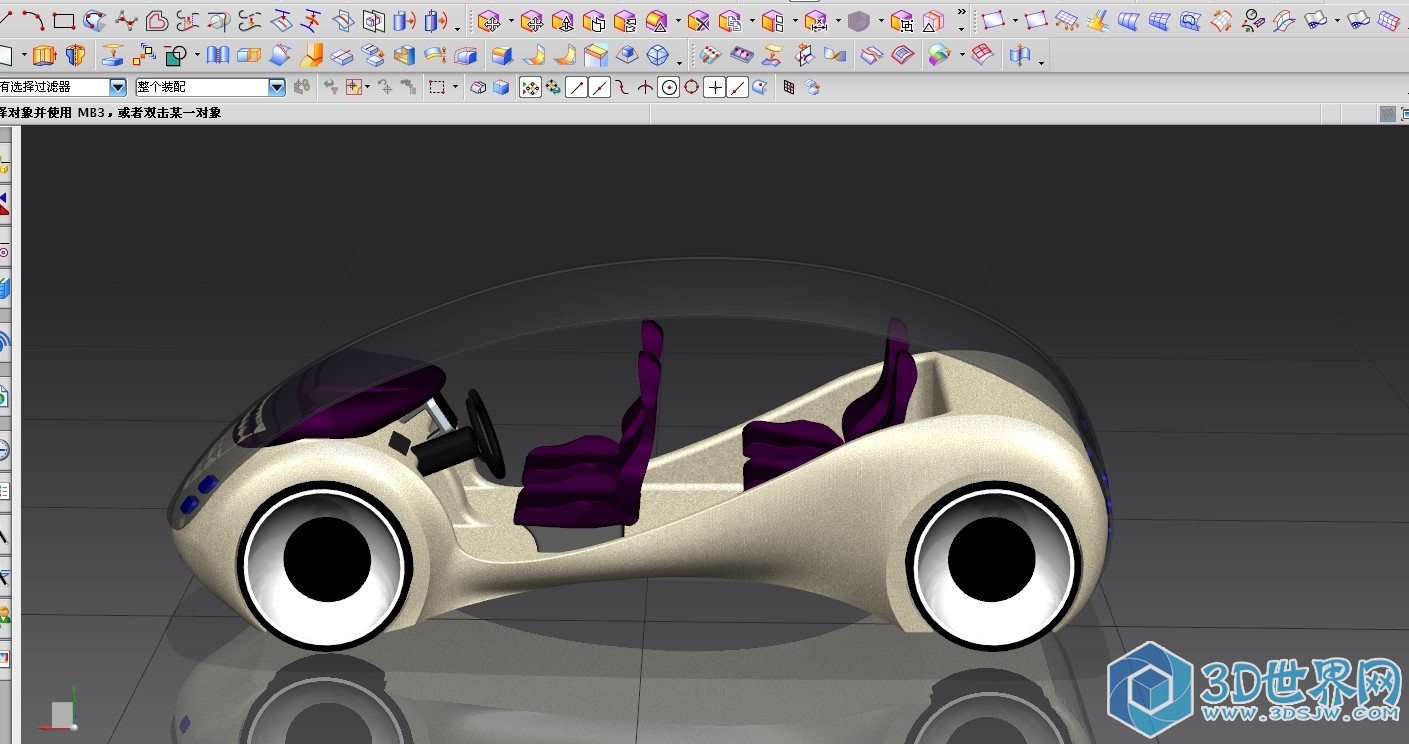This screenshot has height=744, width=1409.
Task: Select the Shell hollow box tool
Action: coord(405,55)
